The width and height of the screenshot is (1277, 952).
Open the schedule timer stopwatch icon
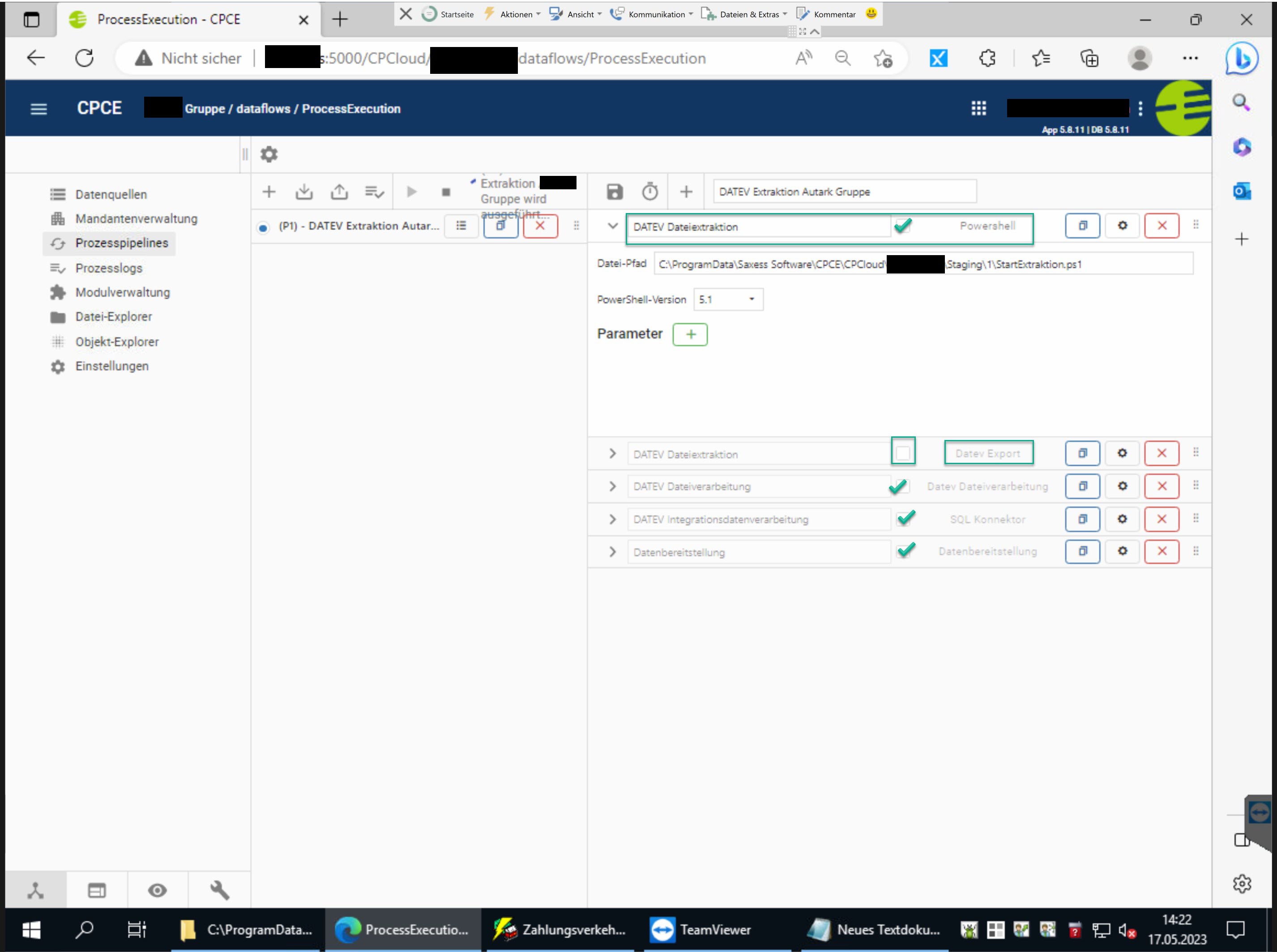[x=649, y=191]
